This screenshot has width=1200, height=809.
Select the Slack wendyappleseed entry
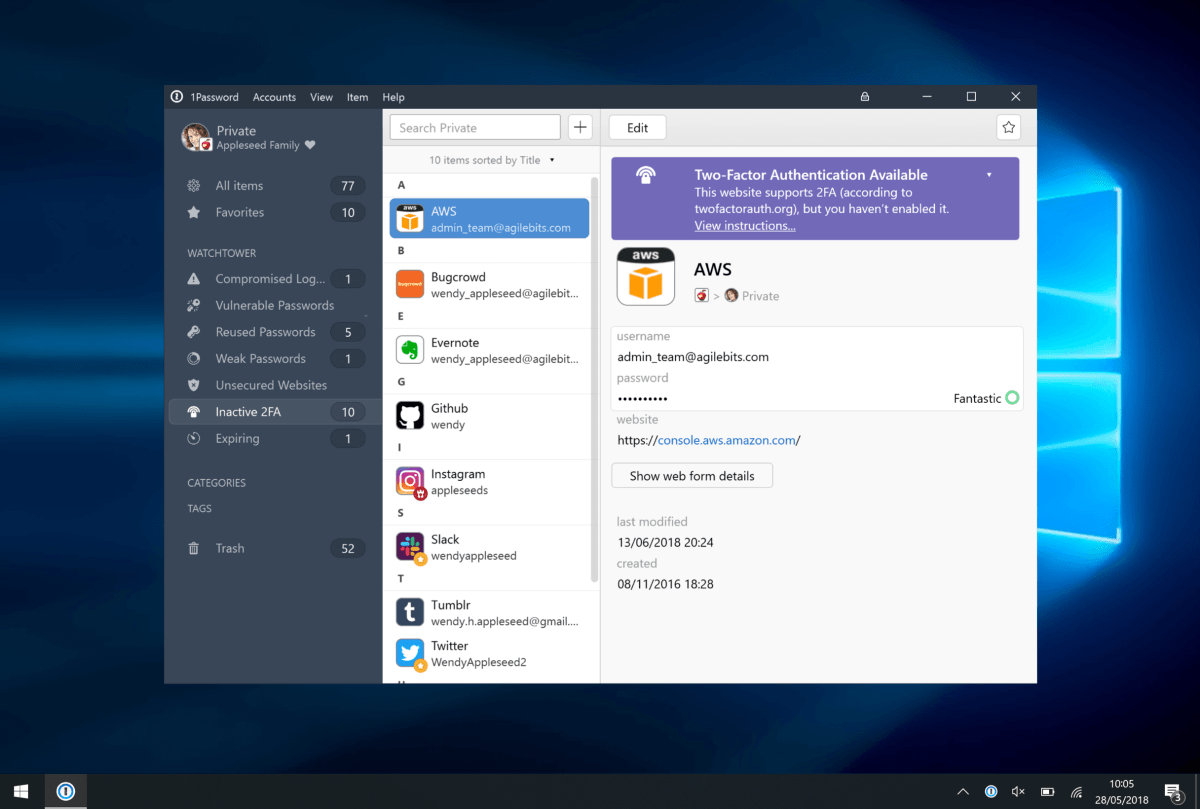(489, 547)
